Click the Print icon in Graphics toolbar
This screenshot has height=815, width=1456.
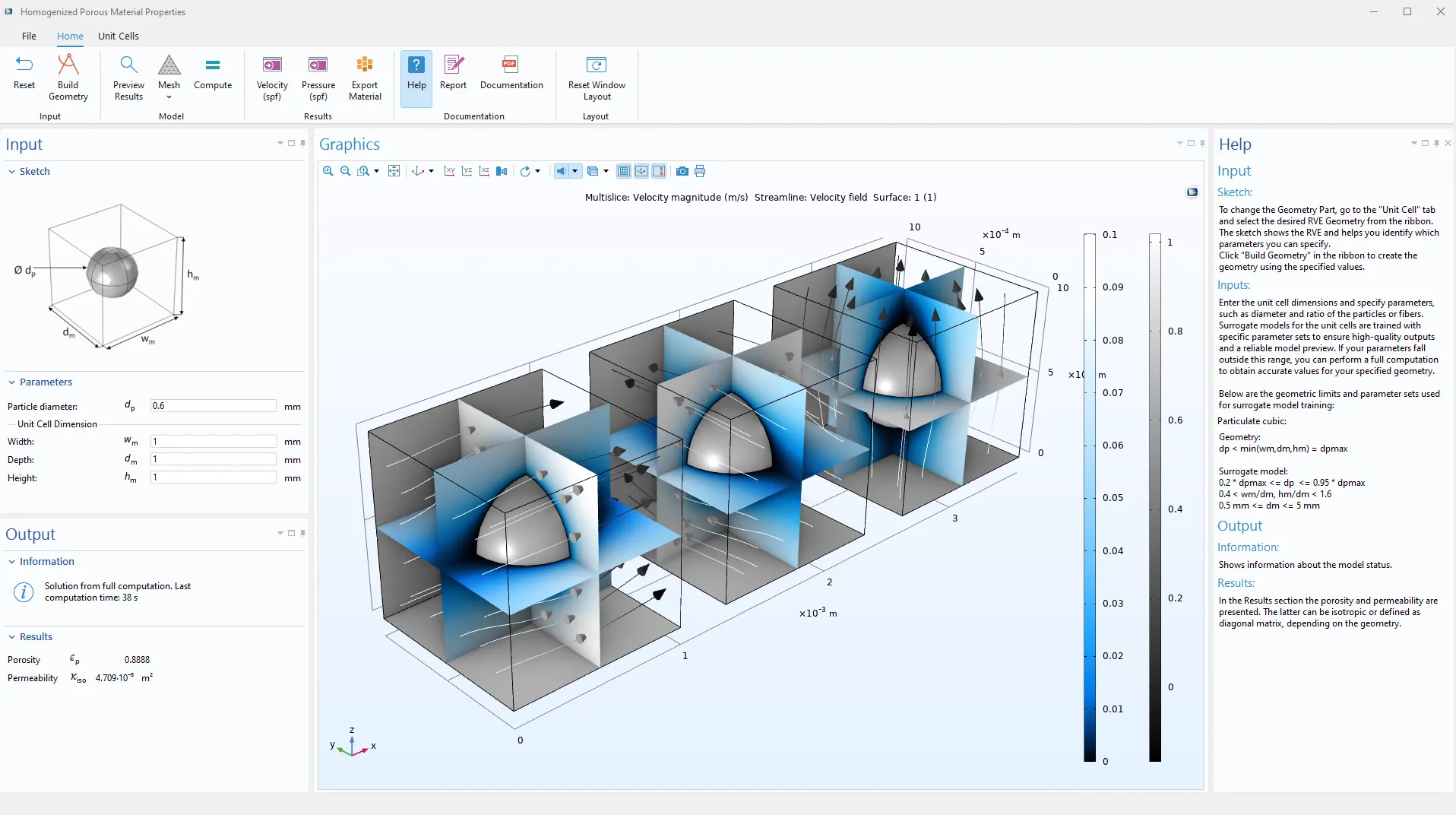[x=700, y=171]
